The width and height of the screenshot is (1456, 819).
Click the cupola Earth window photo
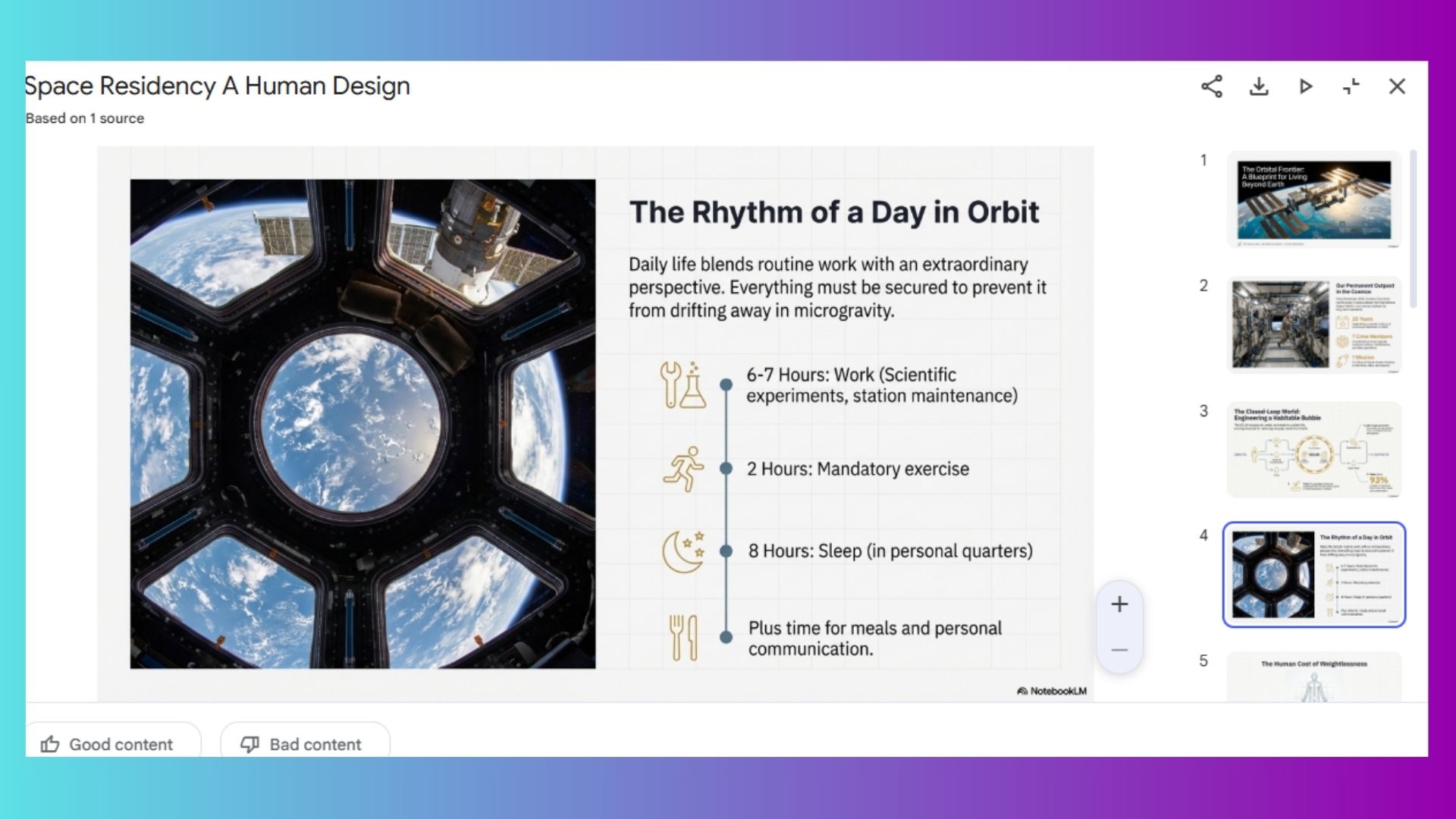[362, 423]
